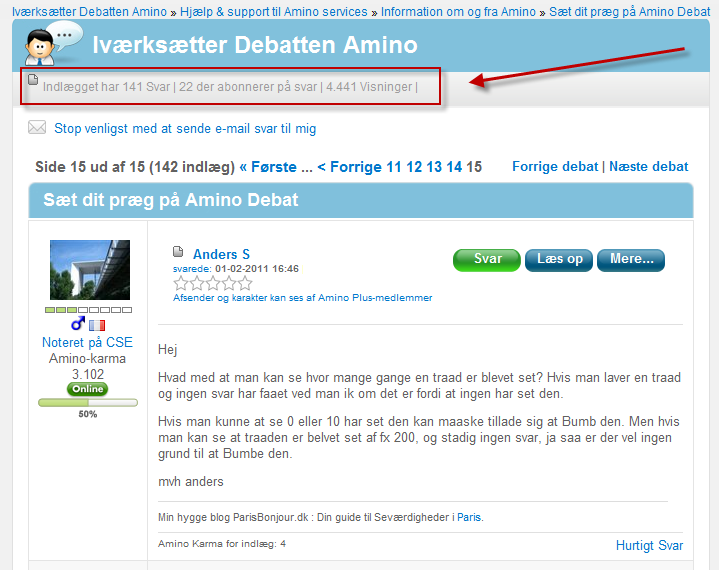Open Anders S's avatar photo thumbnail
The image size is (719, 570).
click(90, 270)
